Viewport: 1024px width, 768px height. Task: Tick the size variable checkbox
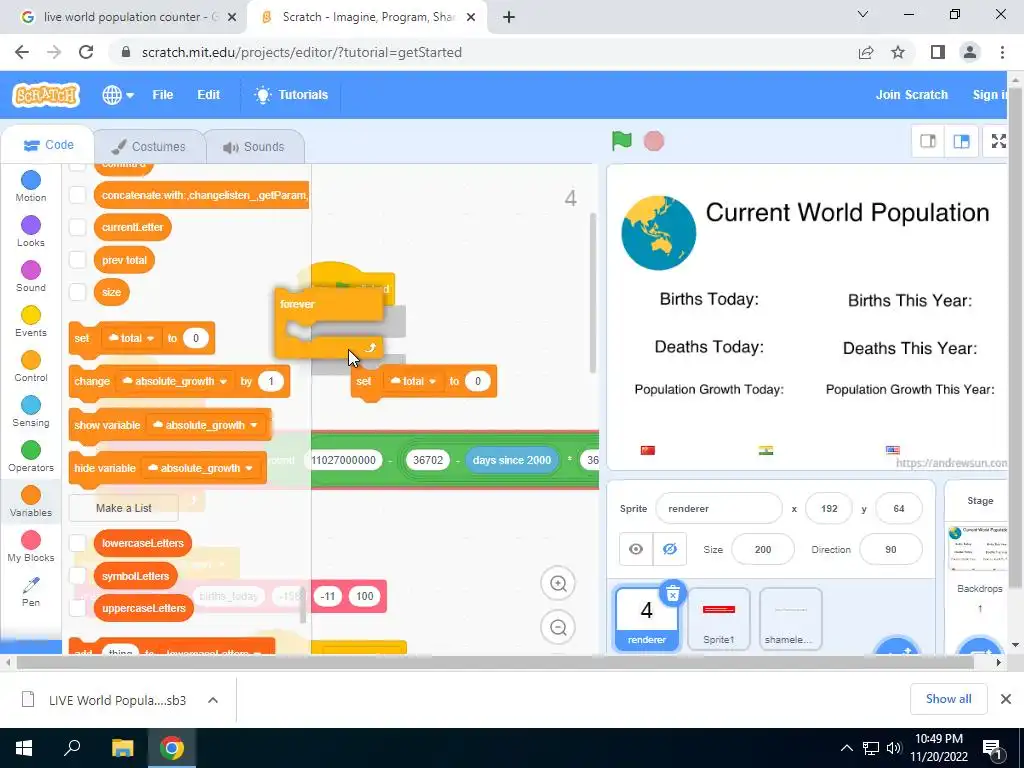[78, 292]
